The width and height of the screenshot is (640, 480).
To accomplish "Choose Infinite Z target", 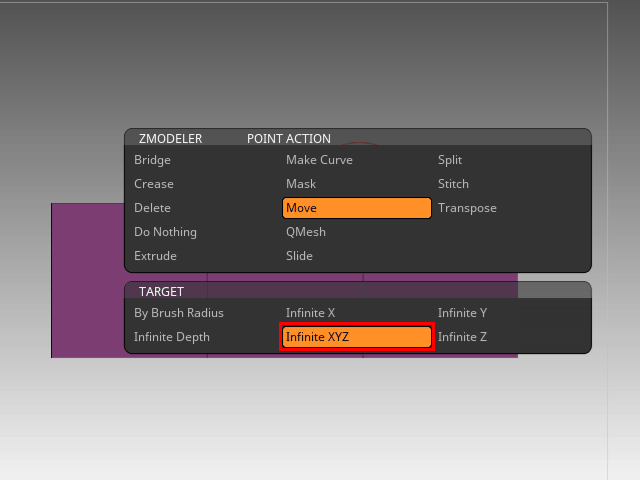I will [x=462, y=337].
